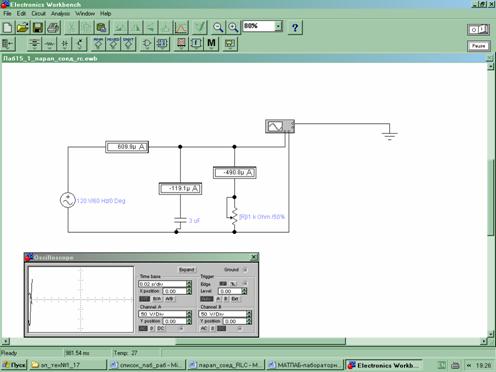The image size is (496, 372).
Task: Set trigger source to Auto
Action: 207,299
